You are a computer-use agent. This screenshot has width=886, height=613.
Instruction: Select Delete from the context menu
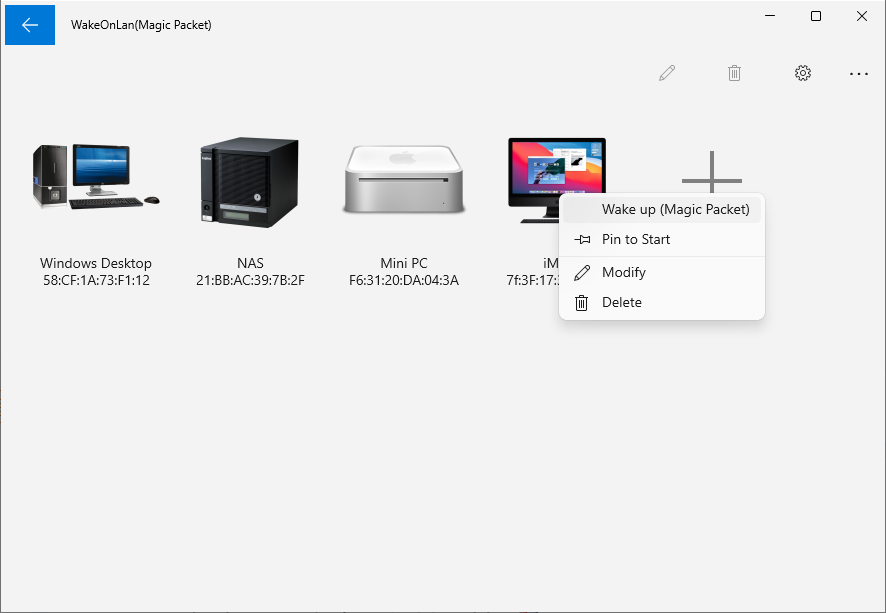tap(623, 302)
